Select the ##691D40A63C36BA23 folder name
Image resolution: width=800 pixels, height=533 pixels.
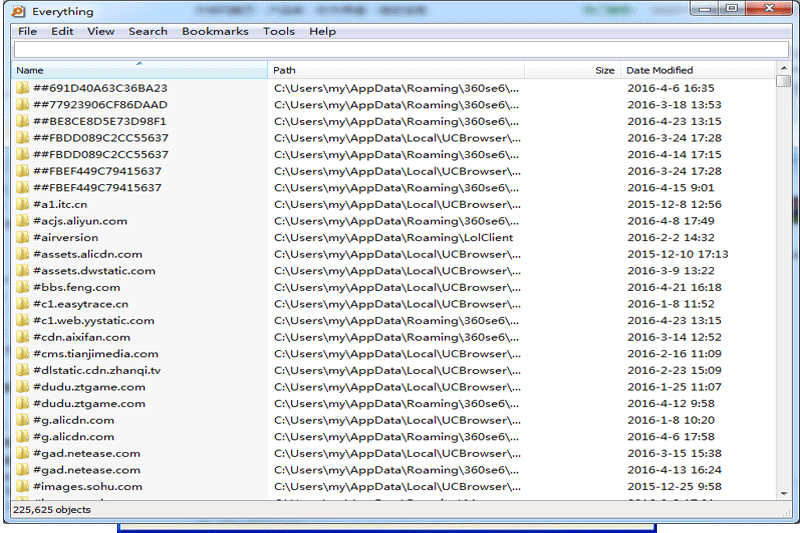[x=100, y=88]
